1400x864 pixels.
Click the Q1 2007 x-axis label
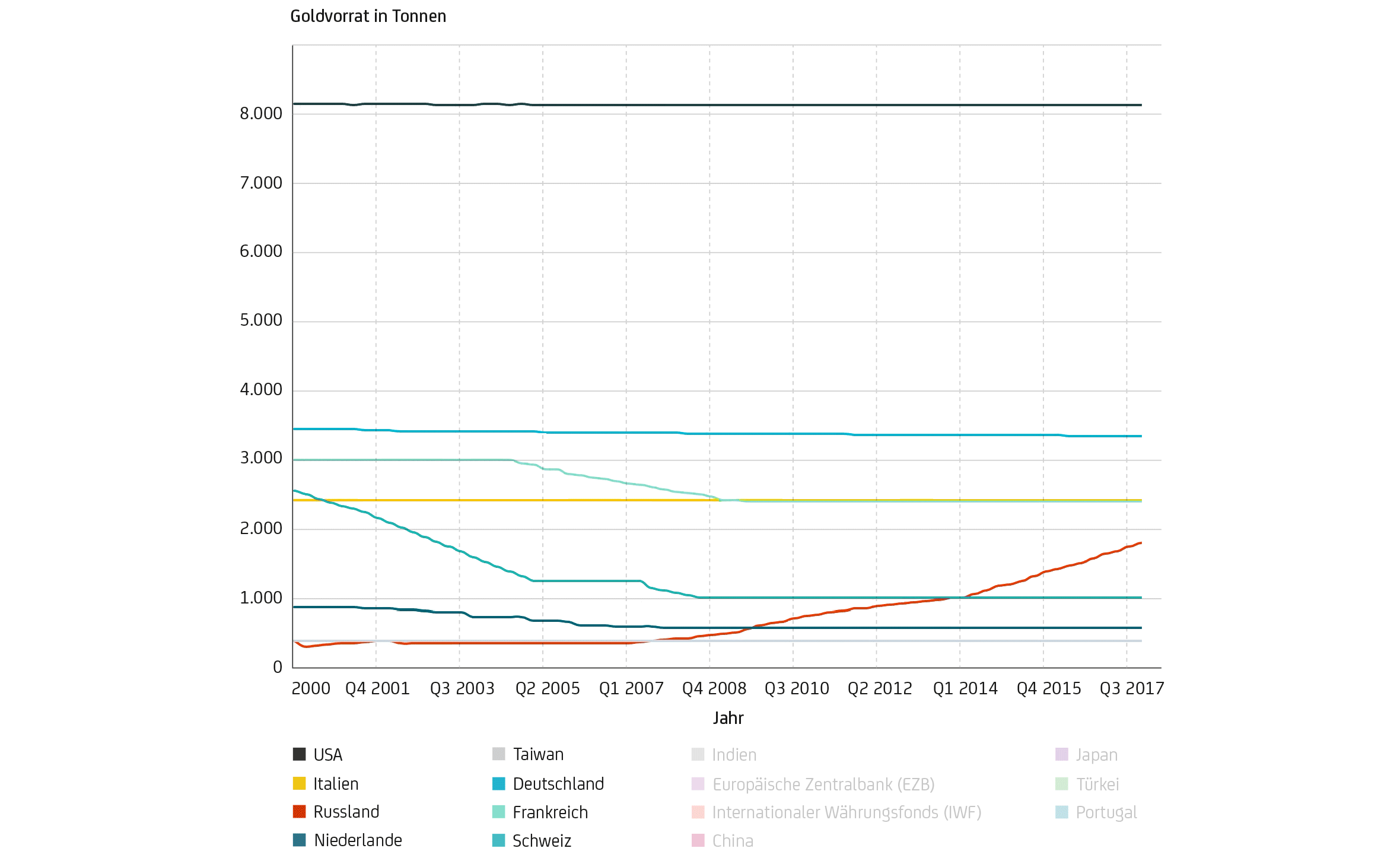(631, 688)
